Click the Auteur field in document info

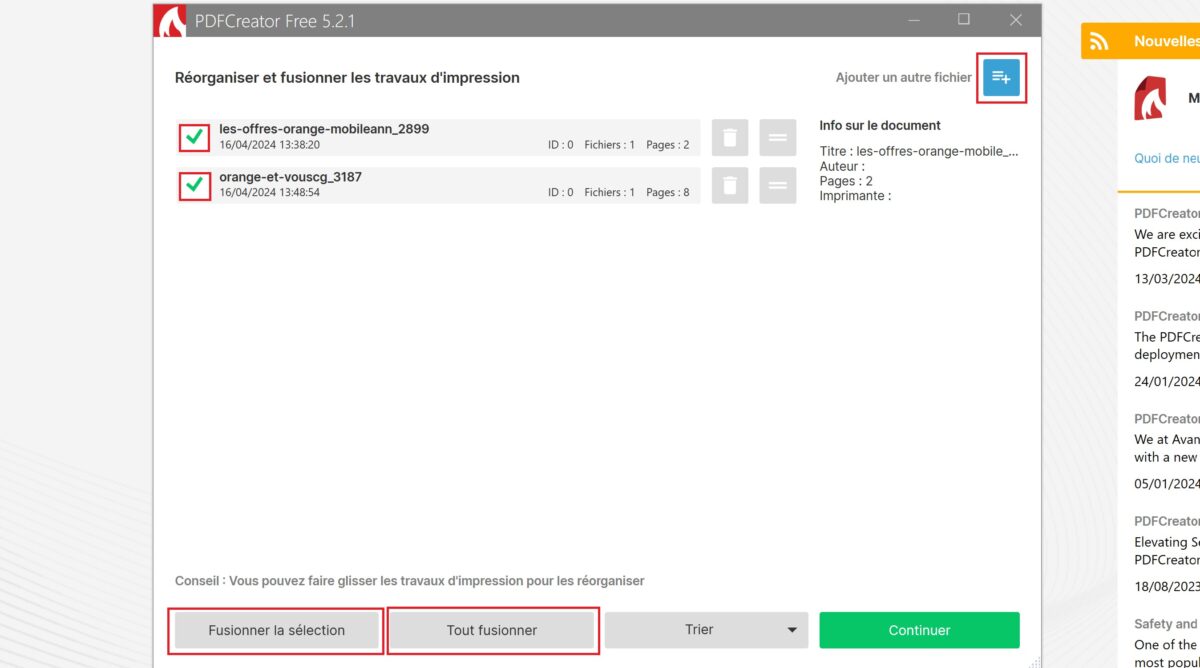point(842,166)
